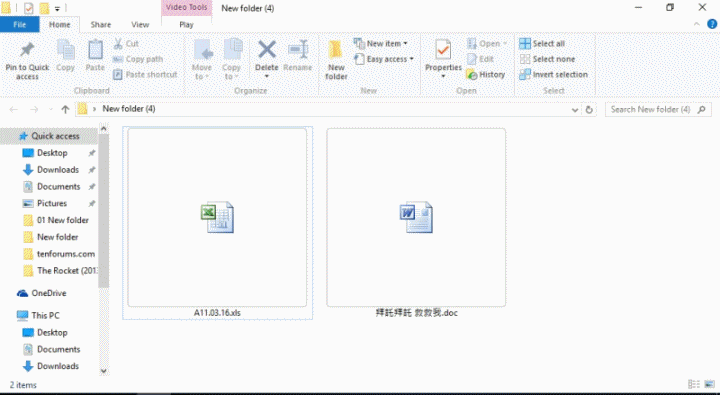Click the navigation pane scrollbar

[103, 211]
